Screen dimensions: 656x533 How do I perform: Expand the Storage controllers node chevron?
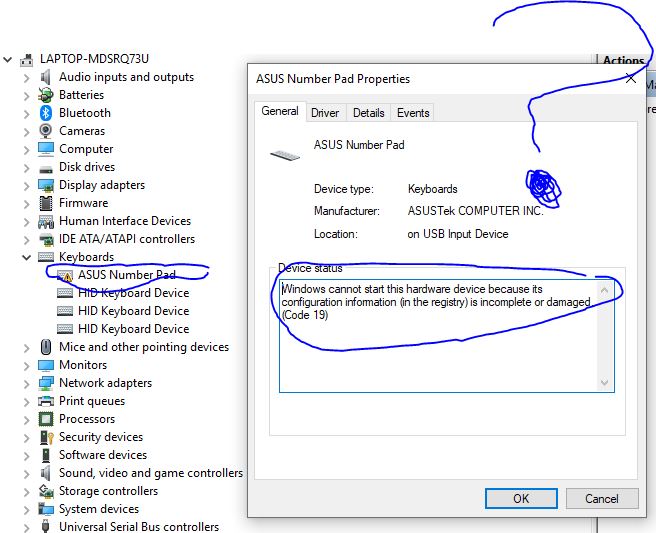pos(26,492)
